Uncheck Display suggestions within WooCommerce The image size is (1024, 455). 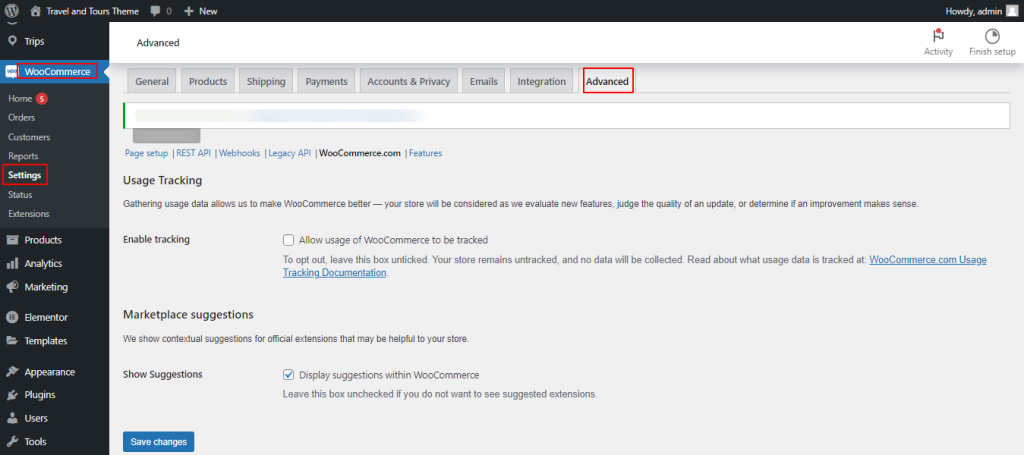point(289,375)
